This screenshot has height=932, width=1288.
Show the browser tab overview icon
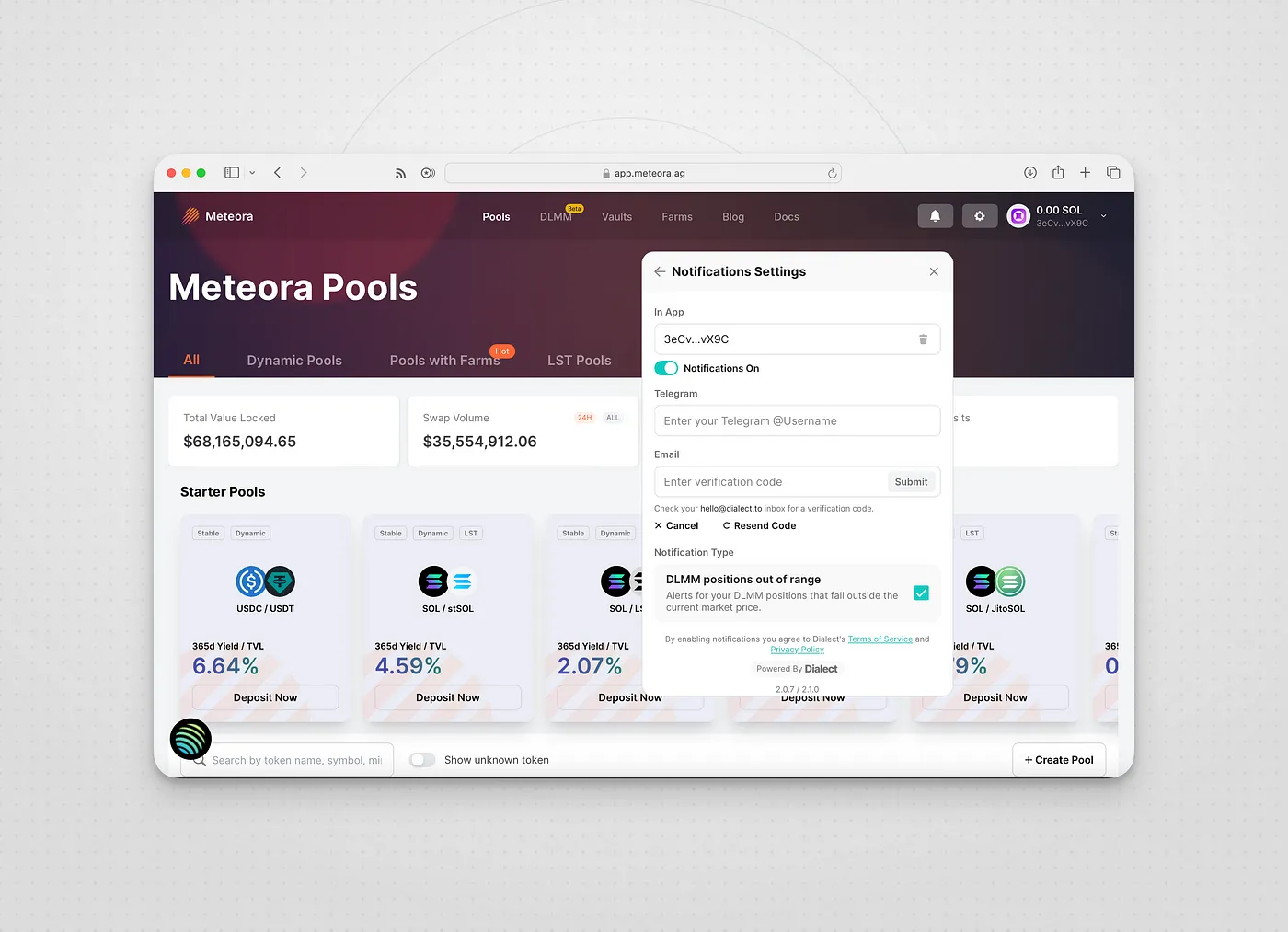pos(1113,173)
